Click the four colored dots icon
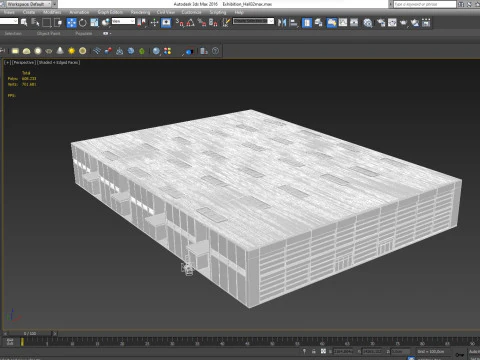The height and width of the screenshot is (360, 480). 167,51
